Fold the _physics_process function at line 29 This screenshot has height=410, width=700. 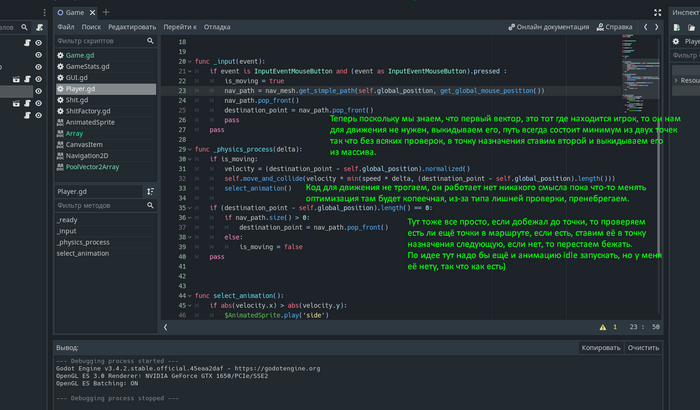pos(187,148)
